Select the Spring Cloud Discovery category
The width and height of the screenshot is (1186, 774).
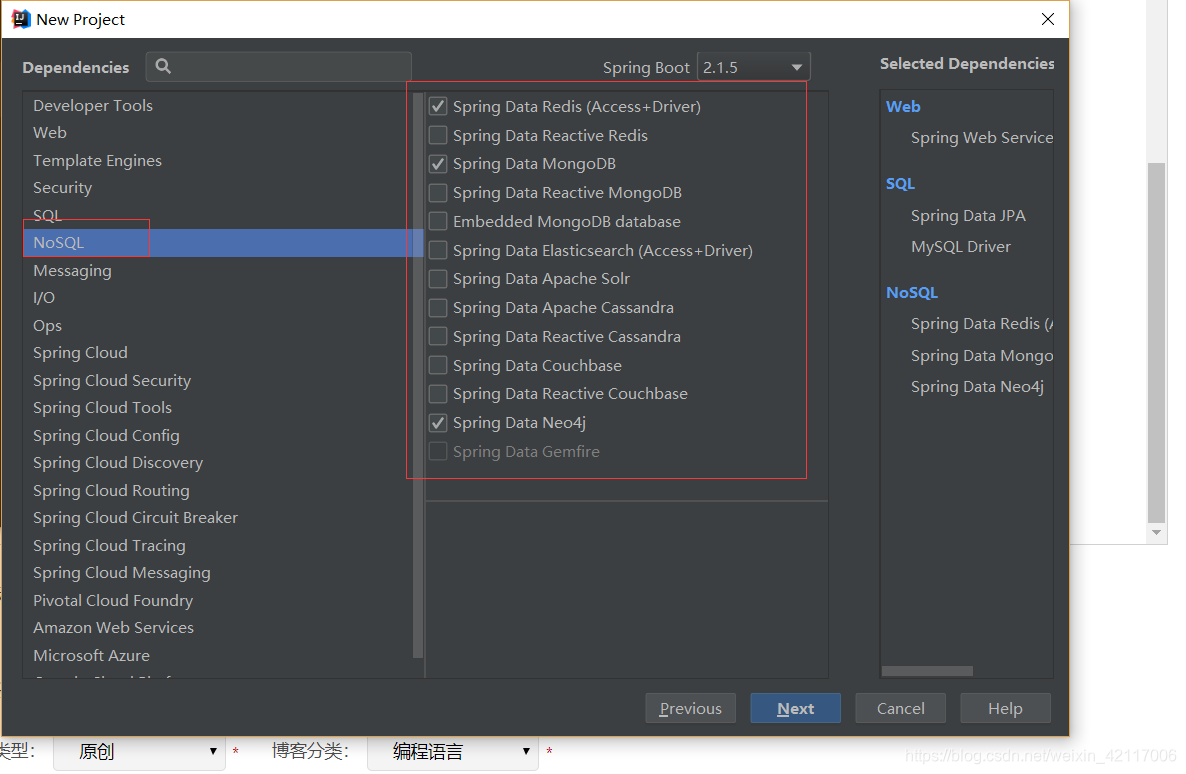coord(118,462)
